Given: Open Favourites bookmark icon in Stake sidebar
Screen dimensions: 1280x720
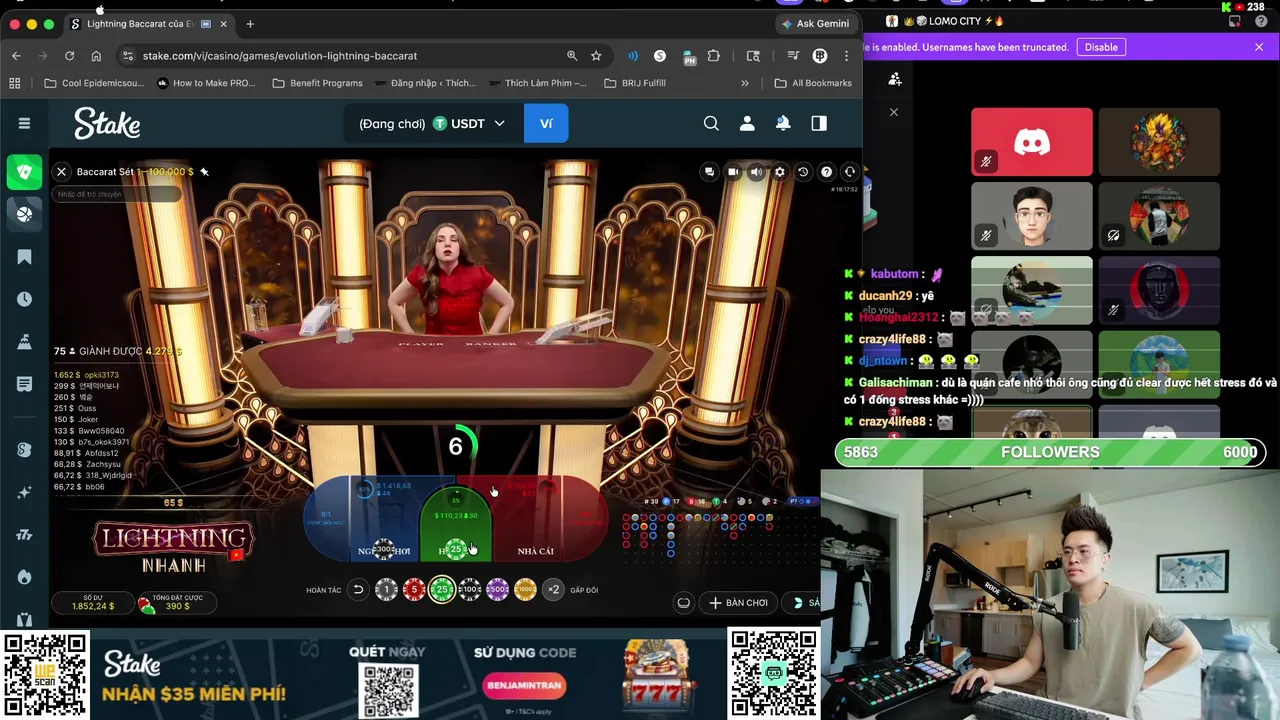Looking at the screenshot, I should (24, 257).
